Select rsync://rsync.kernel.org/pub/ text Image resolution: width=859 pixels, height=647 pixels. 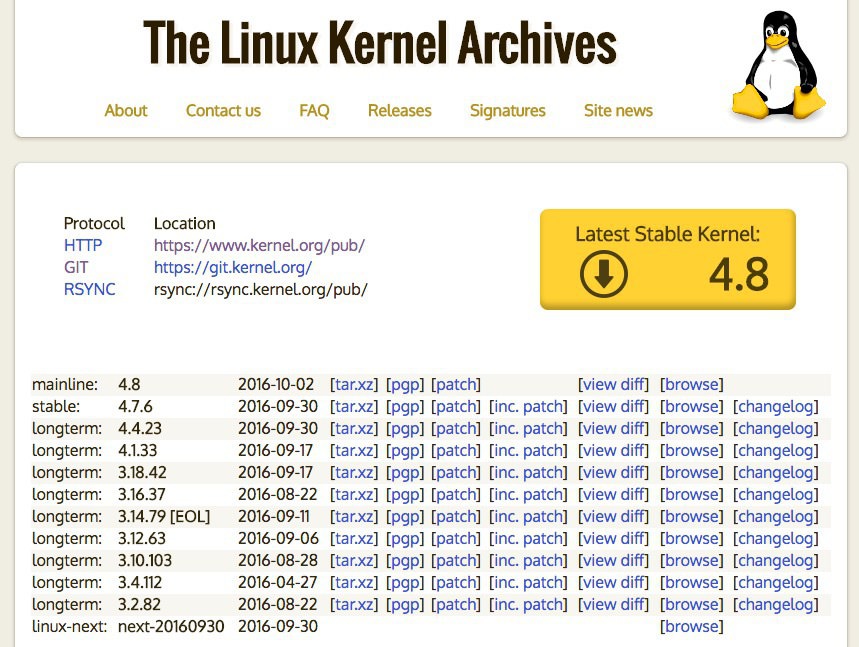(x=261, y=289)
